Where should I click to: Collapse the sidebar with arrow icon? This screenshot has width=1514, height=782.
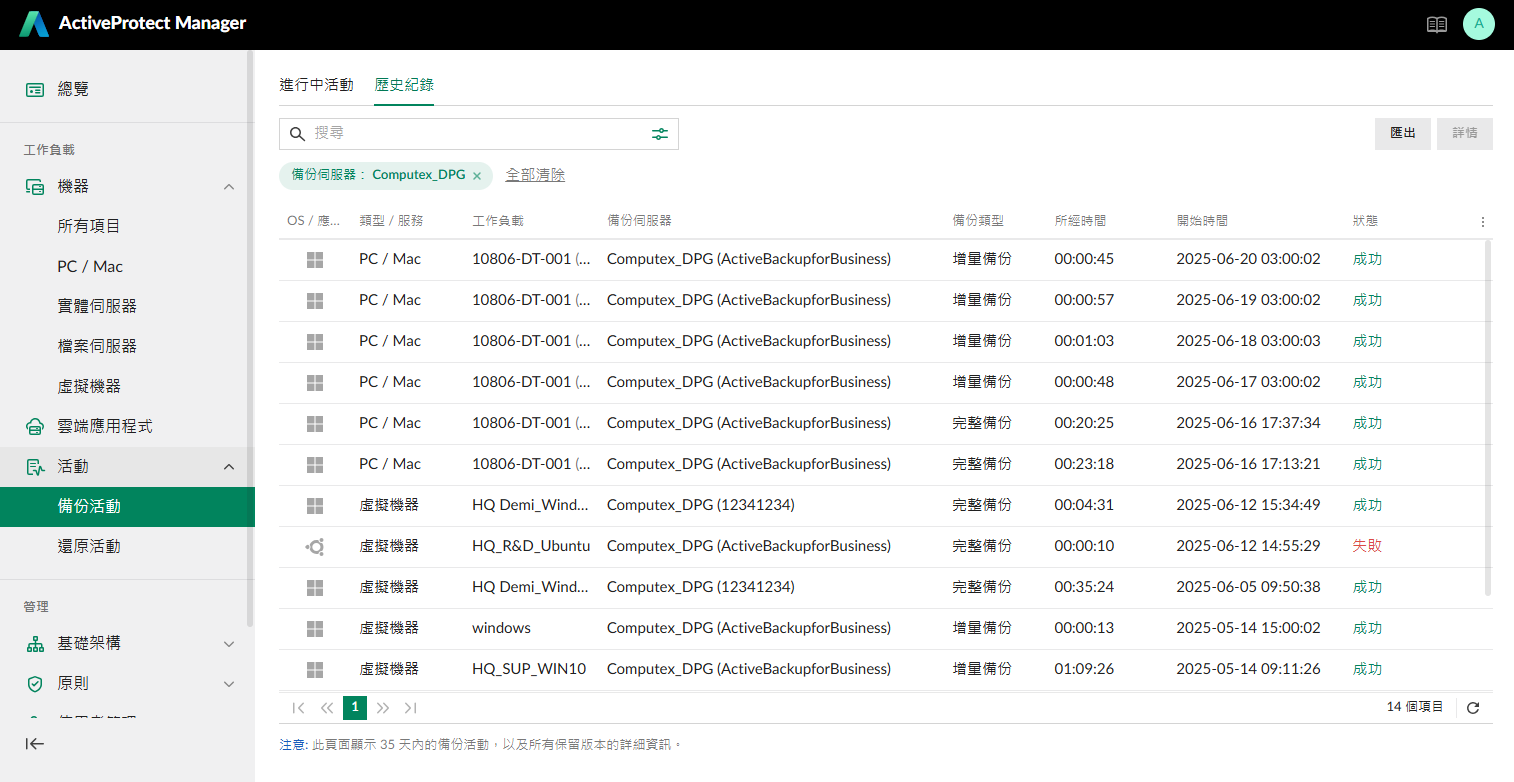tap(35, 743)
